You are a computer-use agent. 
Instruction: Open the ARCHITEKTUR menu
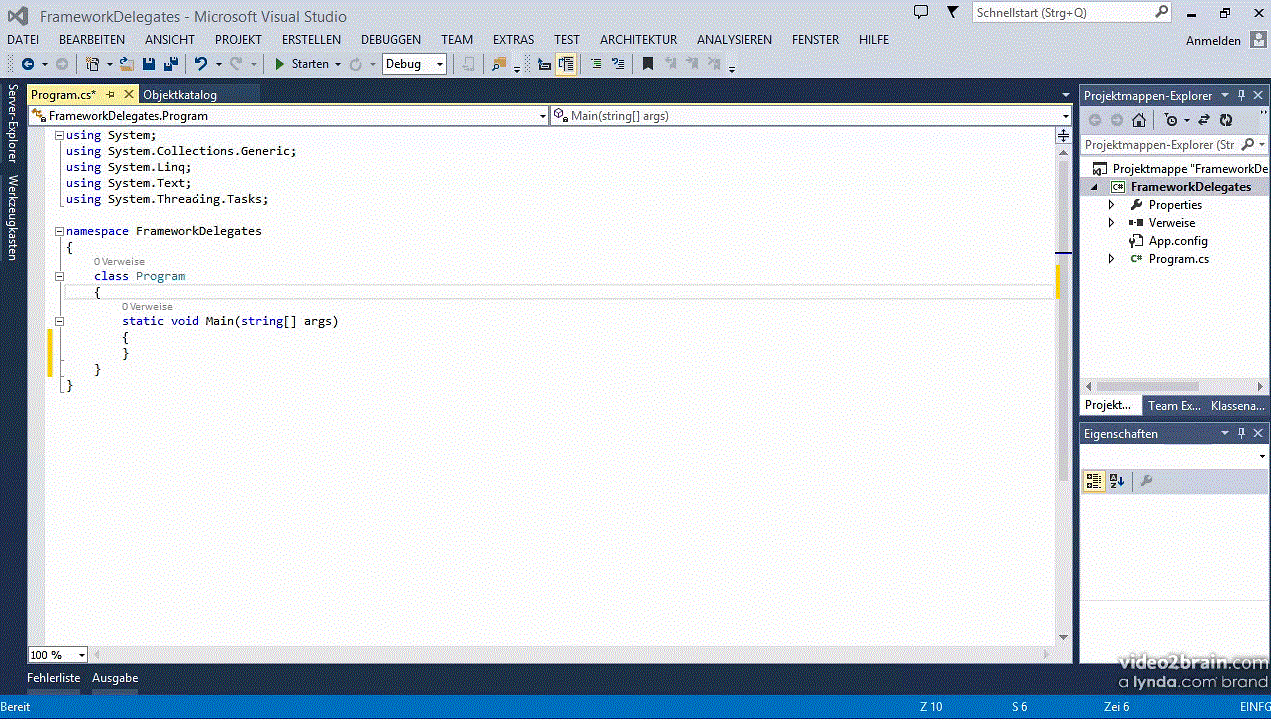click(x=638, y=40)
